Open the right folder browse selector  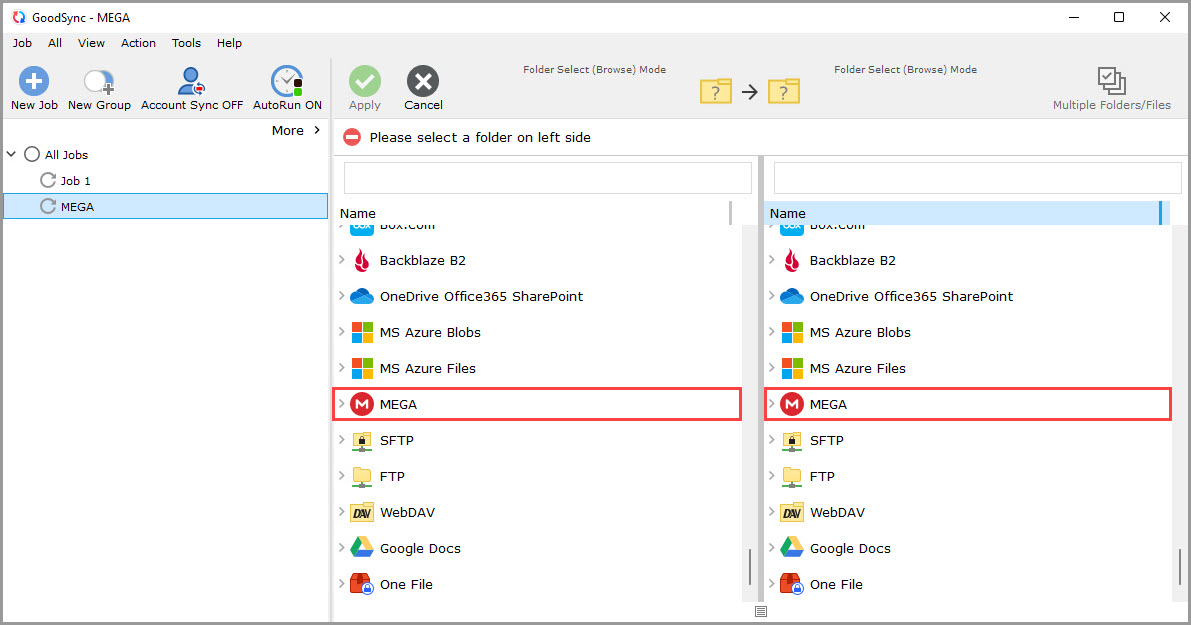pos(784,91)
